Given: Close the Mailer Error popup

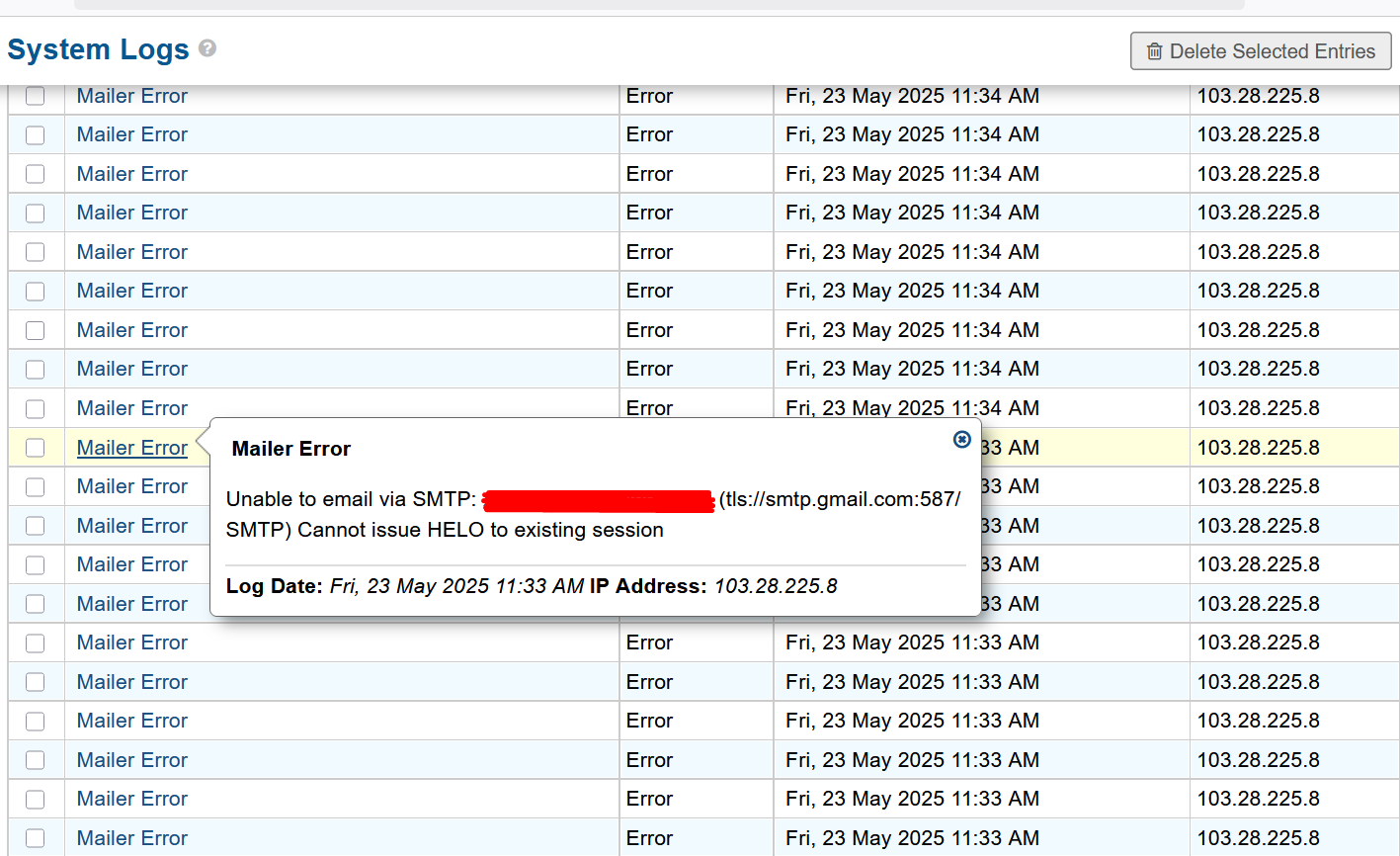Looking at the screenshot, I should (x=961, y=440).
